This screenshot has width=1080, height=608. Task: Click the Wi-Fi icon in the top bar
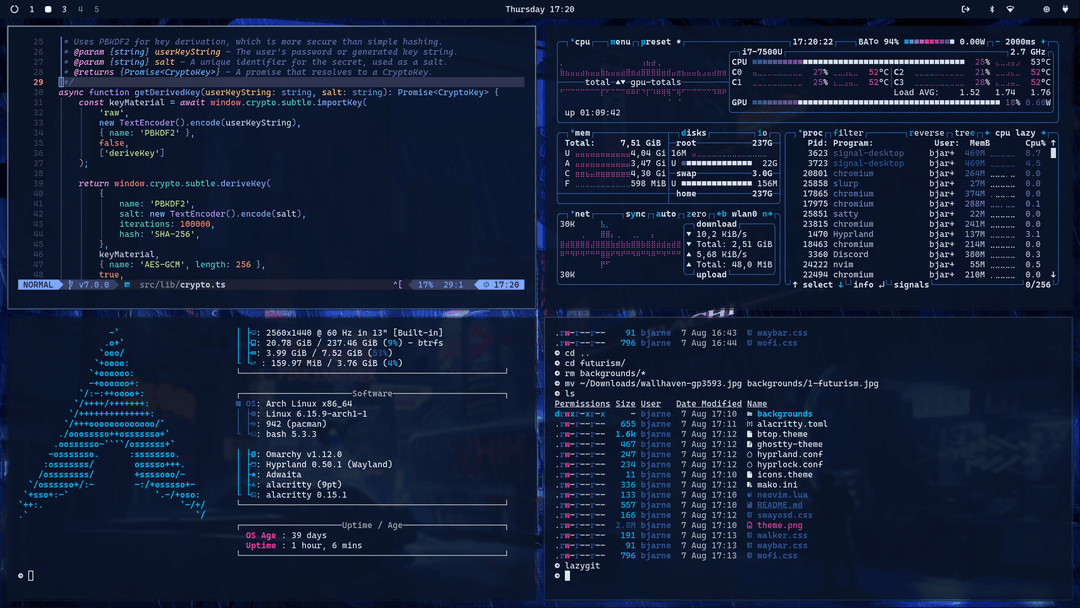pos(1011,8)
